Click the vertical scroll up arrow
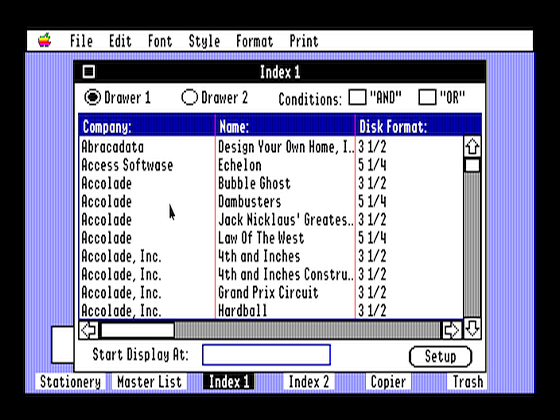Screen dimensions: 560x420 (x=472, y=146)
